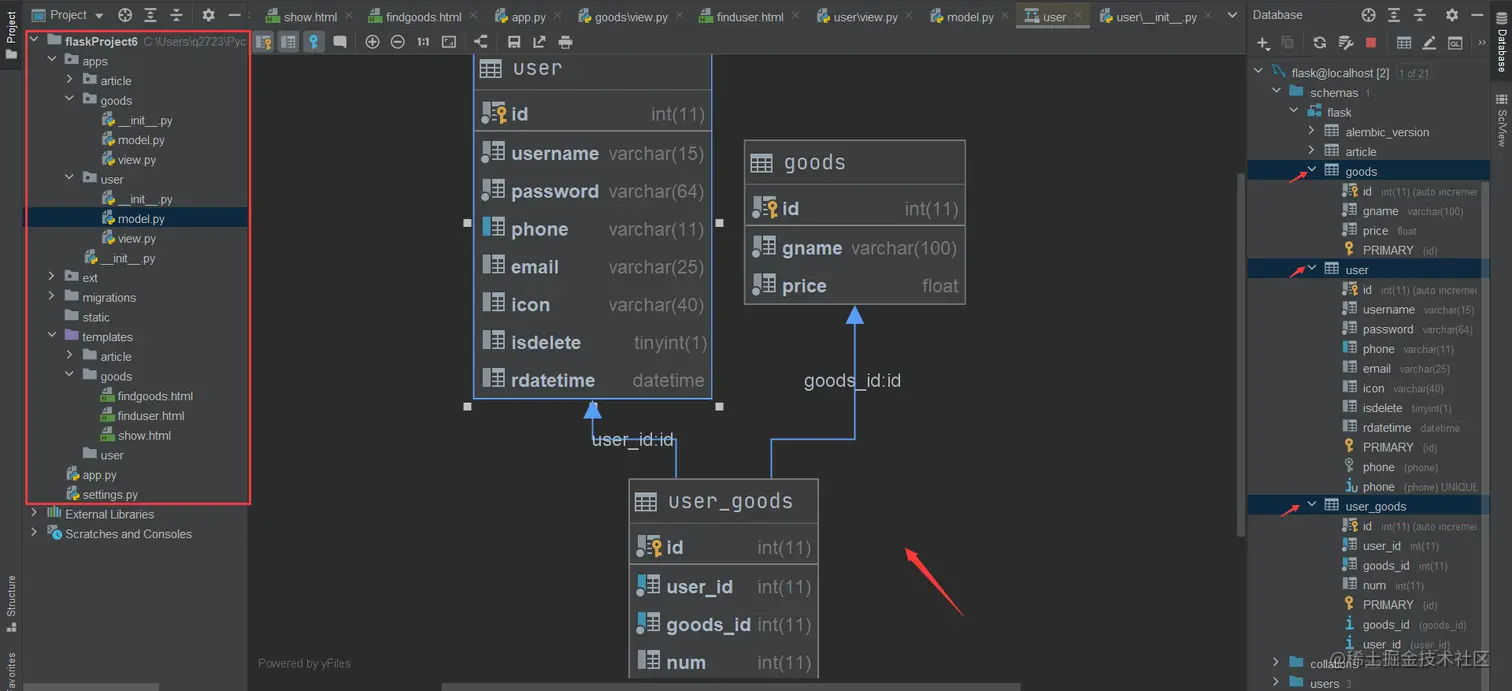Image resolution: width=1512 pixels, height=691 pixels.
Task: Toggle comments display in diagram
Action: click(x=340, y=42)
